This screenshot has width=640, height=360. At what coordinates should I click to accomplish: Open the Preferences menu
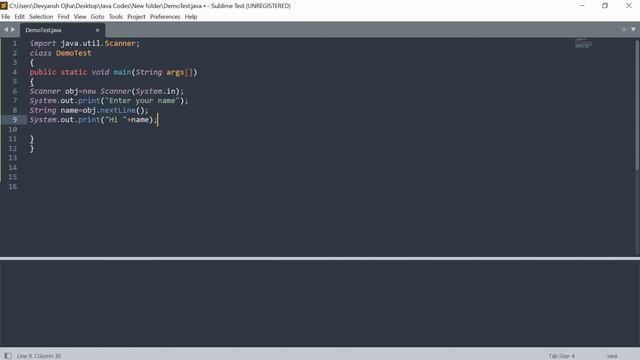(165, 17)
